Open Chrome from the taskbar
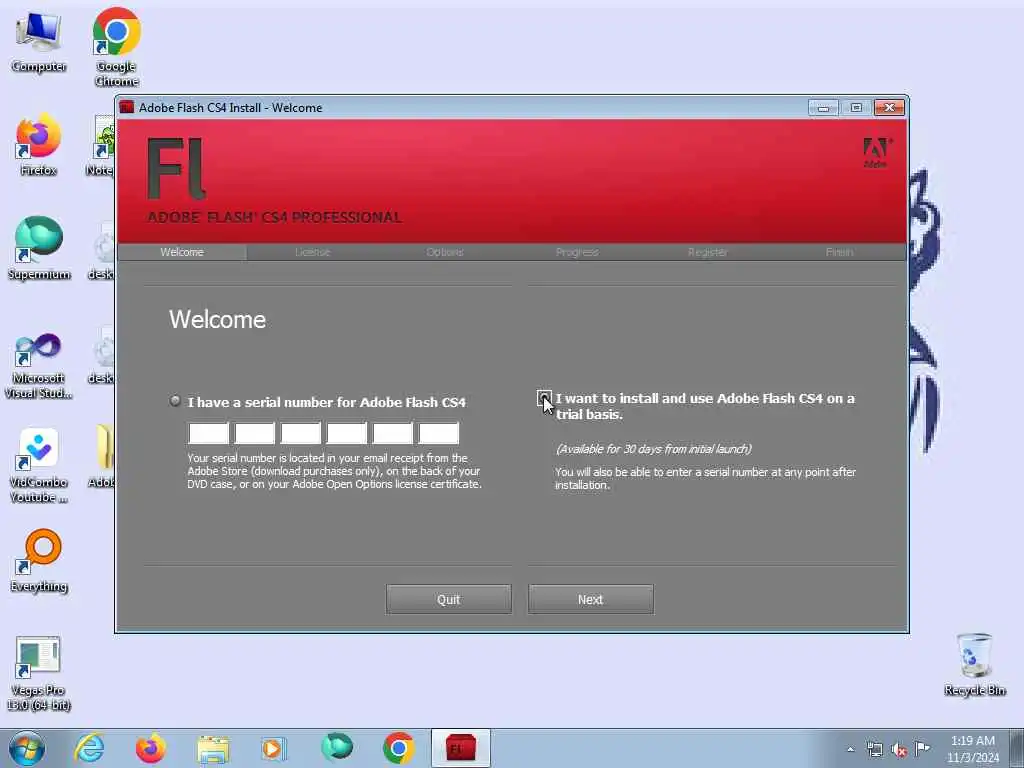 (x=398, y=748)
